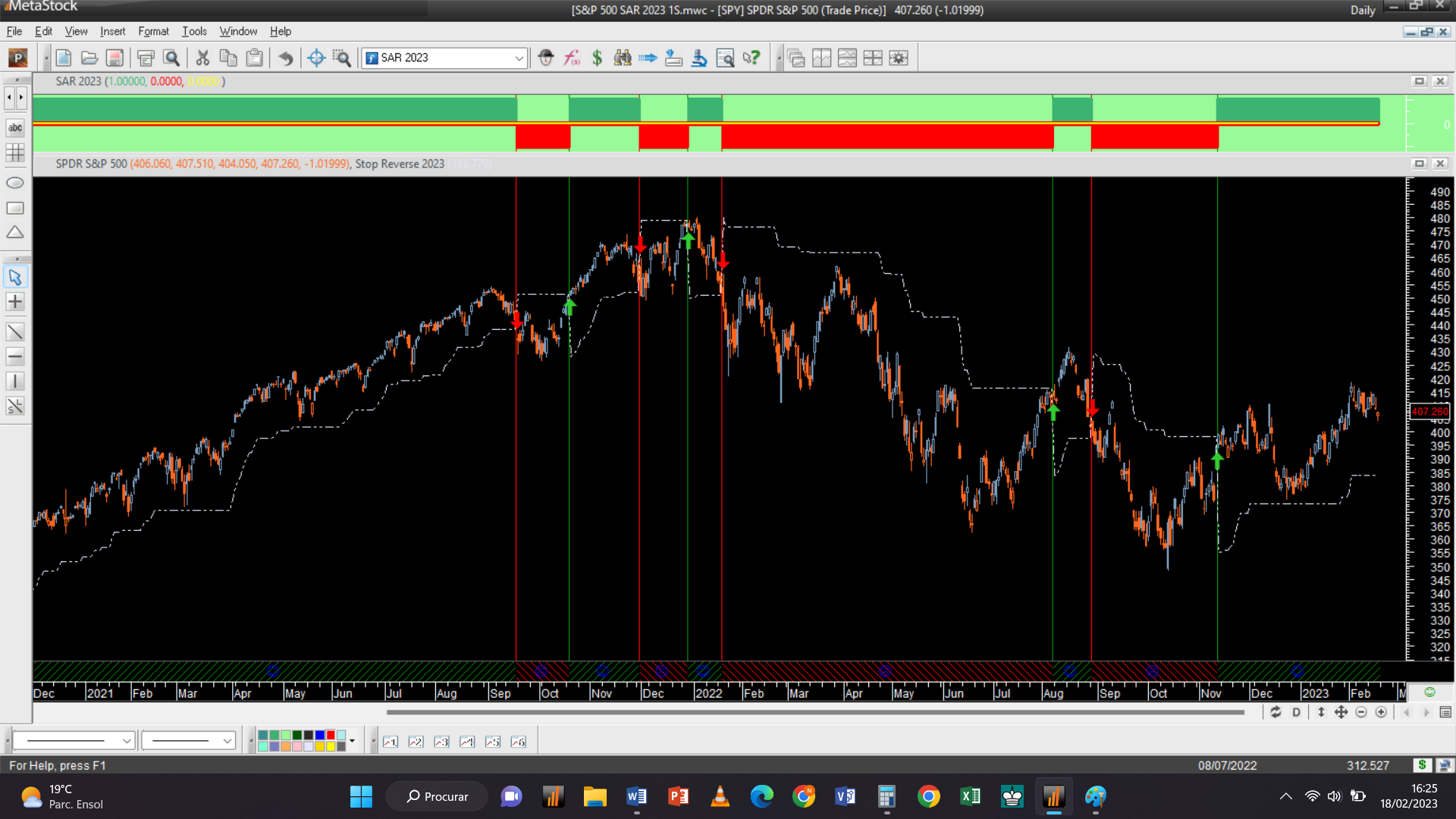Click the chart layout 3 button
The width and height of the screenshot is (1456, 819).
click(x=441, y=742)
